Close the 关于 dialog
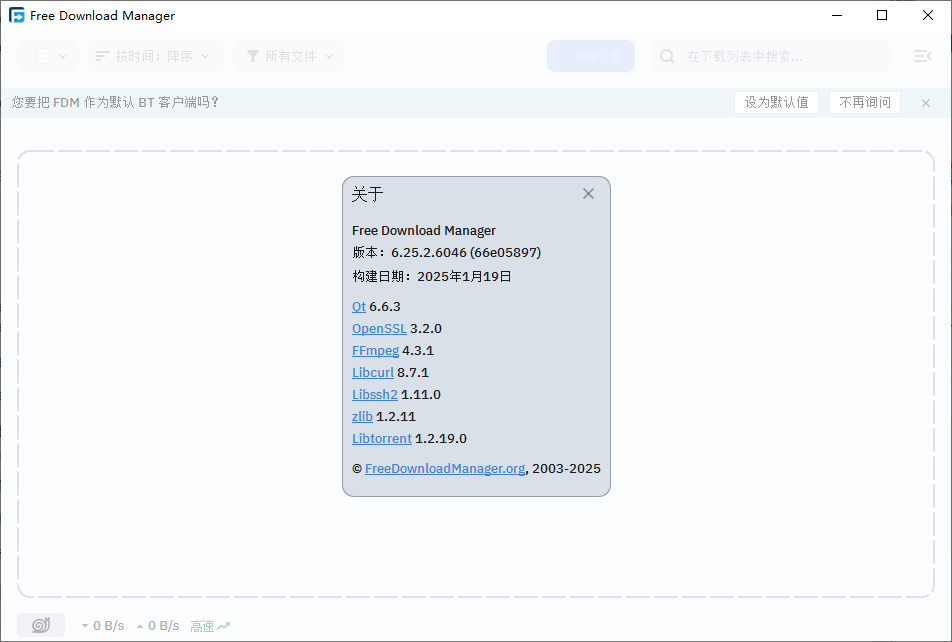This screenshot has height=642, width=952. click(588, 193)
